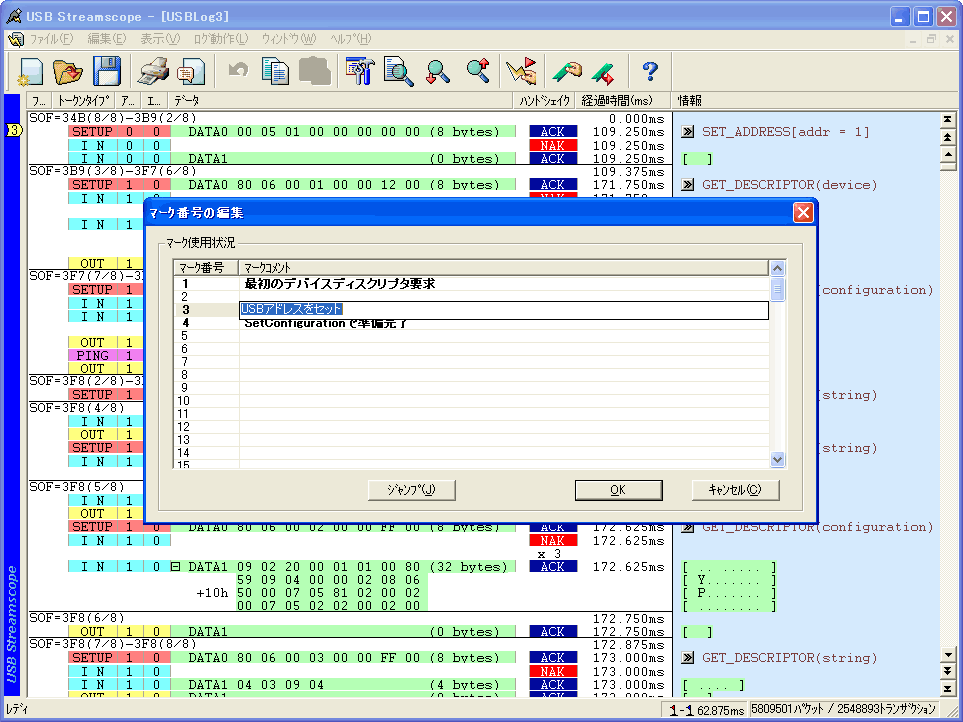963x722 pixels.
Task: Jump to the bottom of the log scrollbar
Action: point(948,689)
